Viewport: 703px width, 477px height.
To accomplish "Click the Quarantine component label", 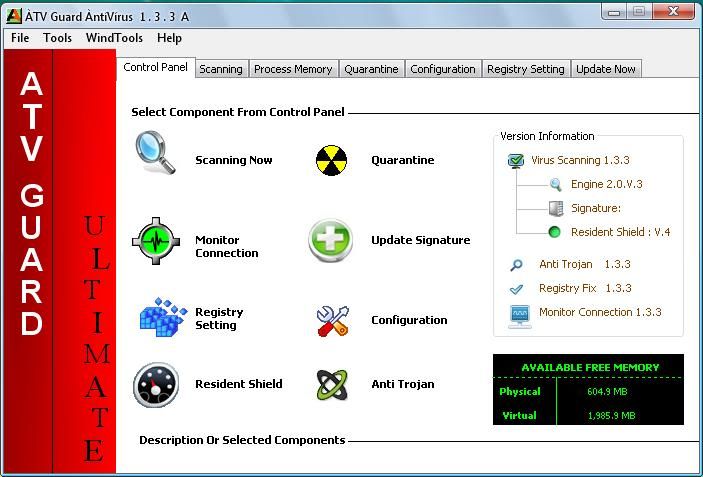I will (403, 160).
